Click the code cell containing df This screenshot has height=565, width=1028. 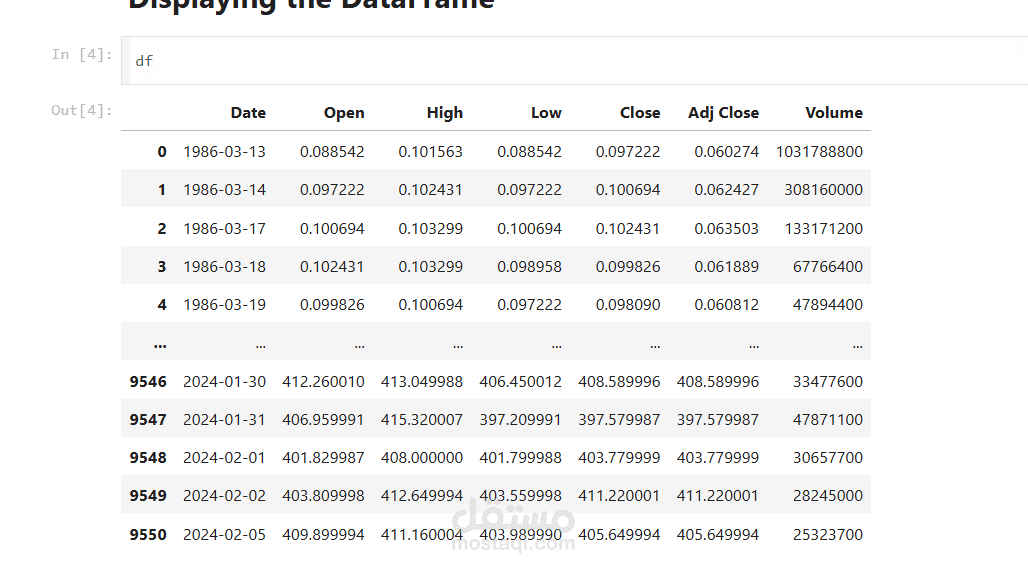(575, 60)
